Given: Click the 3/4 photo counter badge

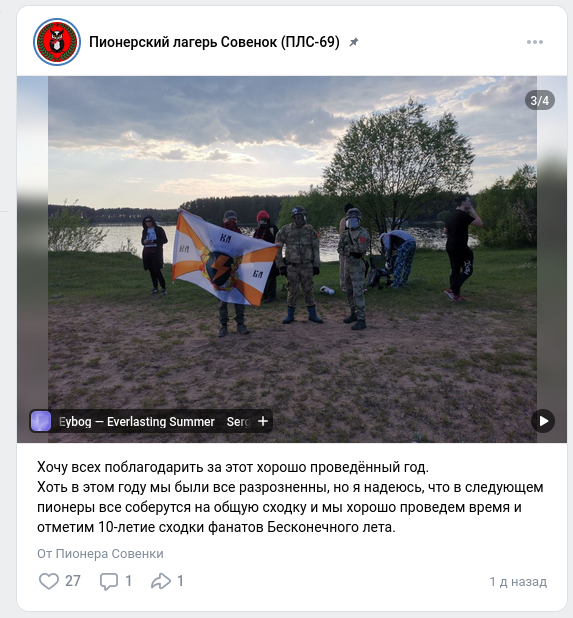Looking at the screenshot, I should point(540,101).
